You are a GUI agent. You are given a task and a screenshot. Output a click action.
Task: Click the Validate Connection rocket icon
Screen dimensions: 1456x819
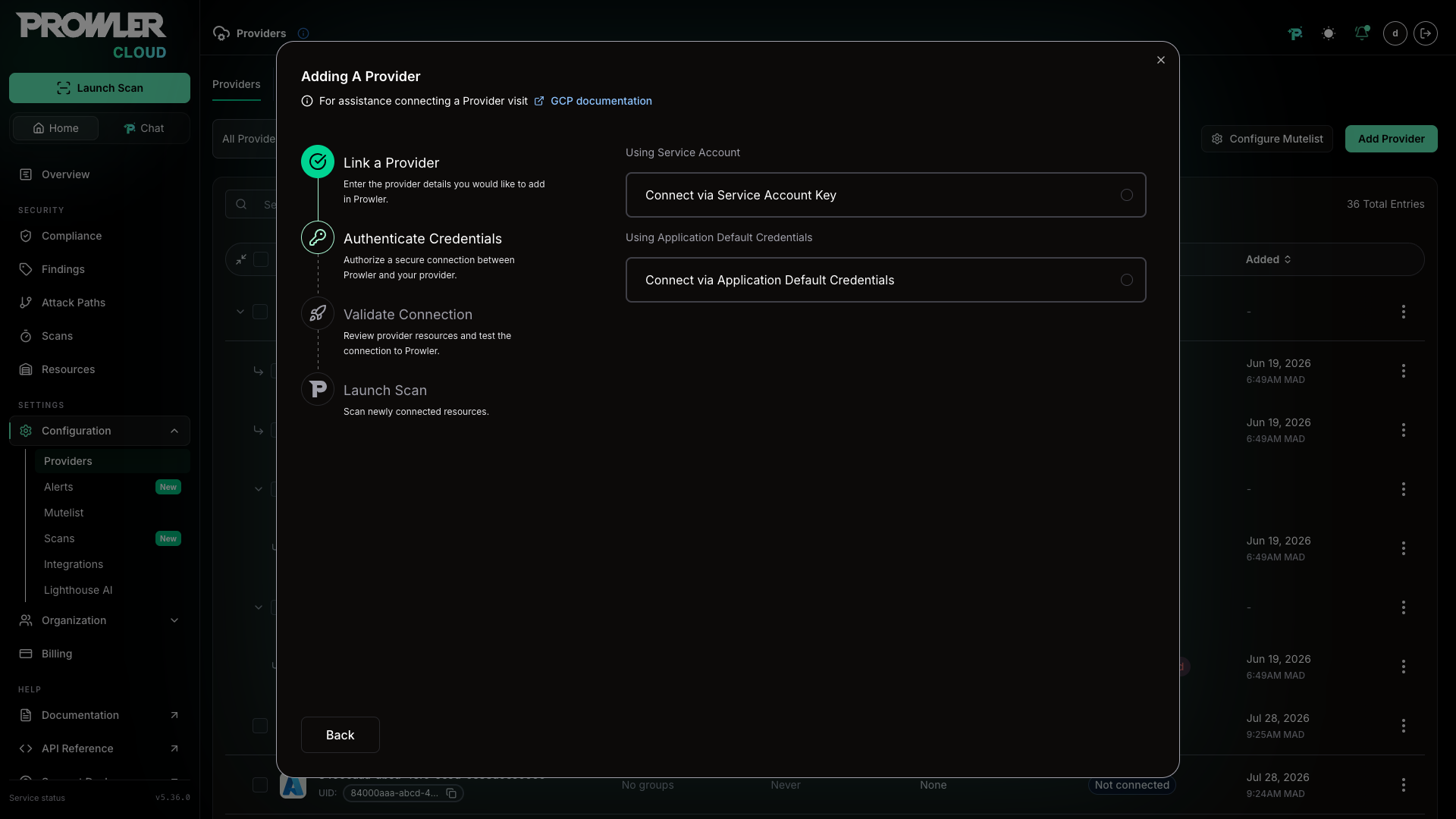(x=318, y=313)
